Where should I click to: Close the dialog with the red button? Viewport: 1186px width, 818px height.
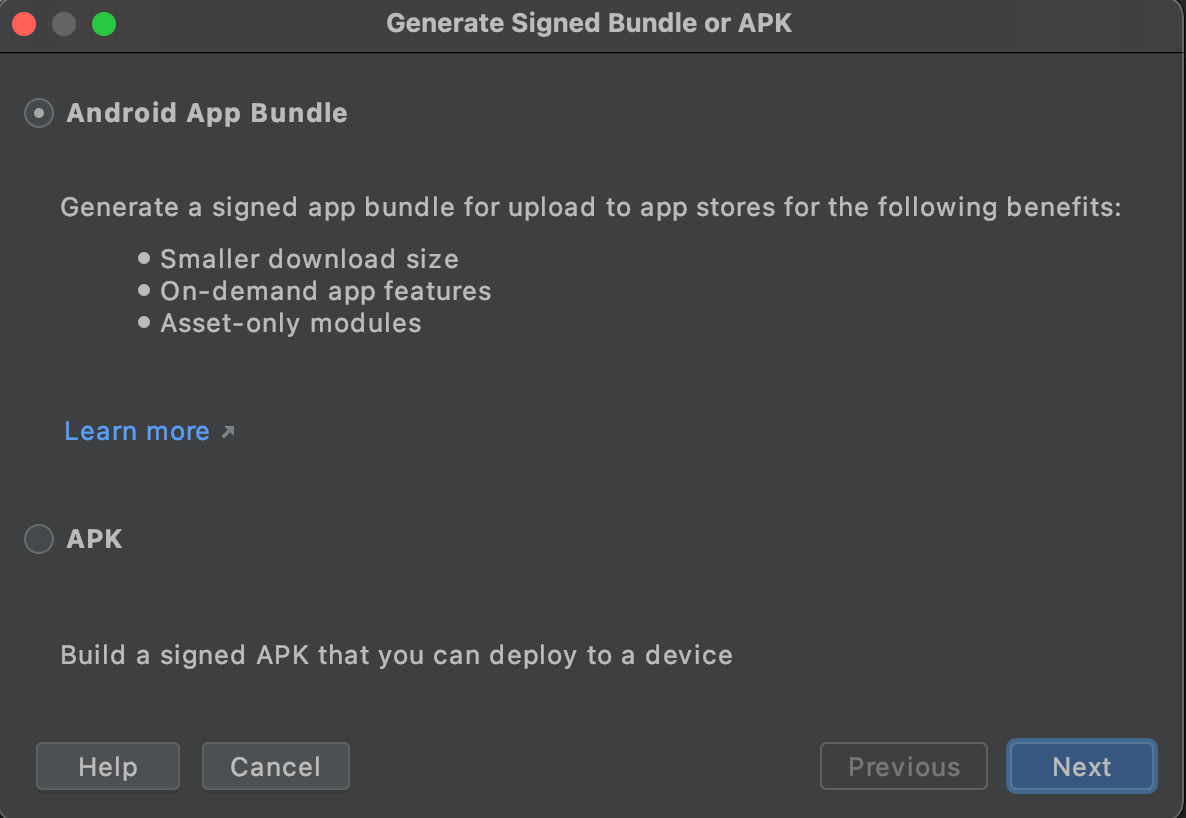(24, 23)
